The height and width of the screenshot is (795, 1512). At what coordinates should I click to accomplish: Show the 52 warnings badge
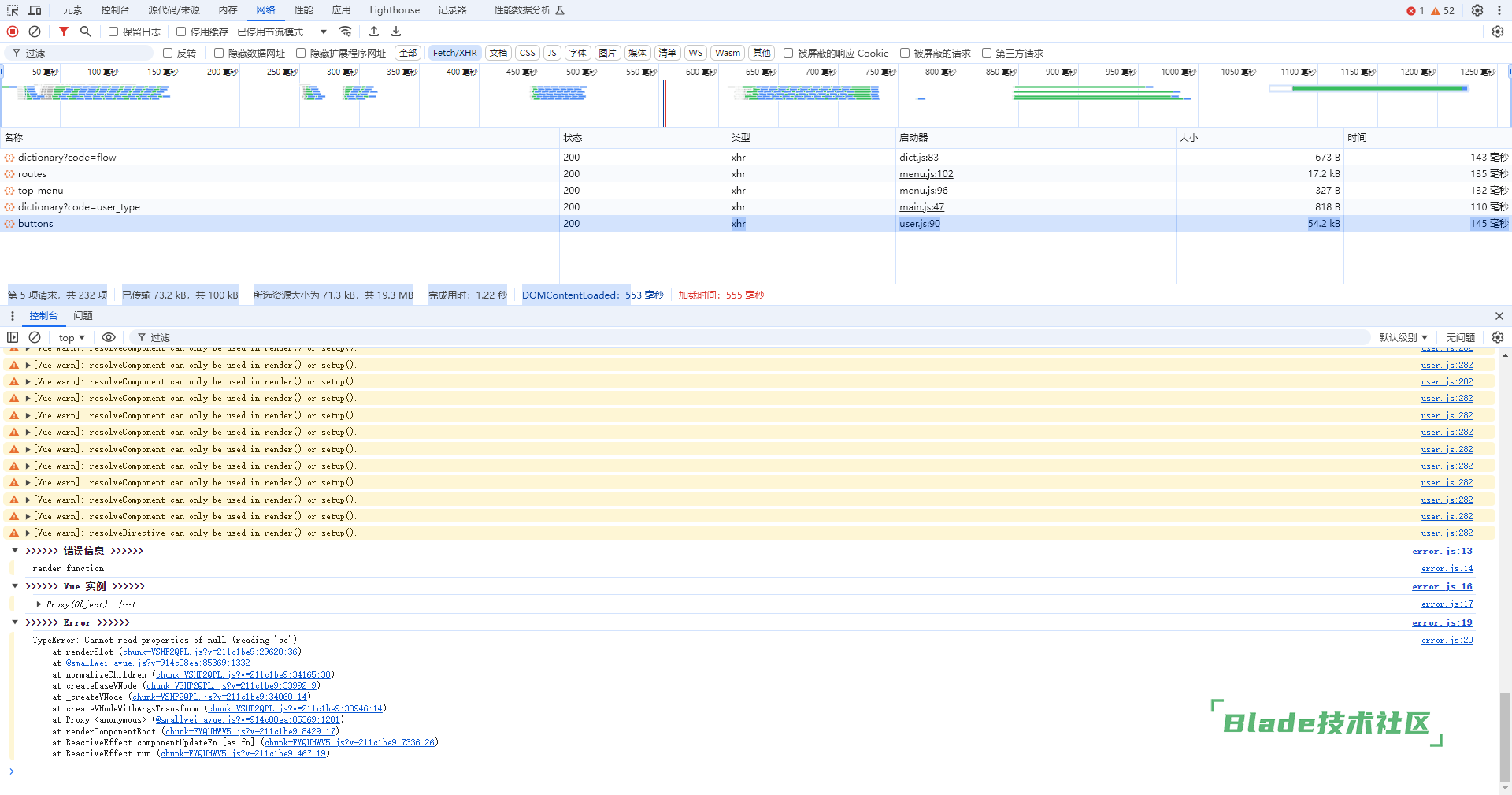click(1443, 11)
